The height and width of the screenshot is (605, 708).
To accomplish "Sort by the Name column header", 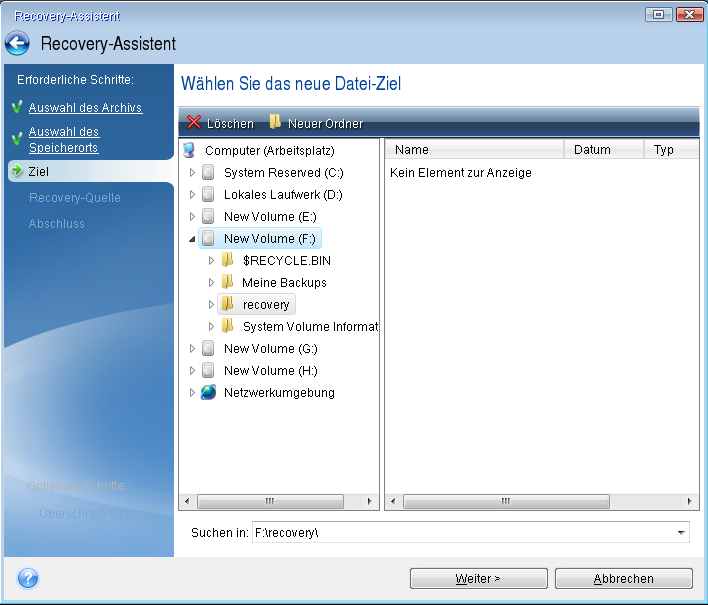I will tap(475, 150).
